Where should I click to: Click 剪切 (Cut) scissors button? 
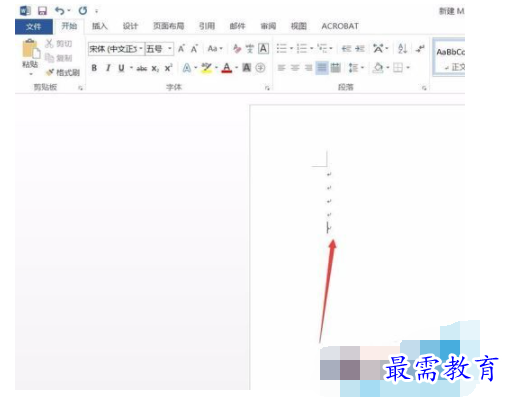pos(59,44)
